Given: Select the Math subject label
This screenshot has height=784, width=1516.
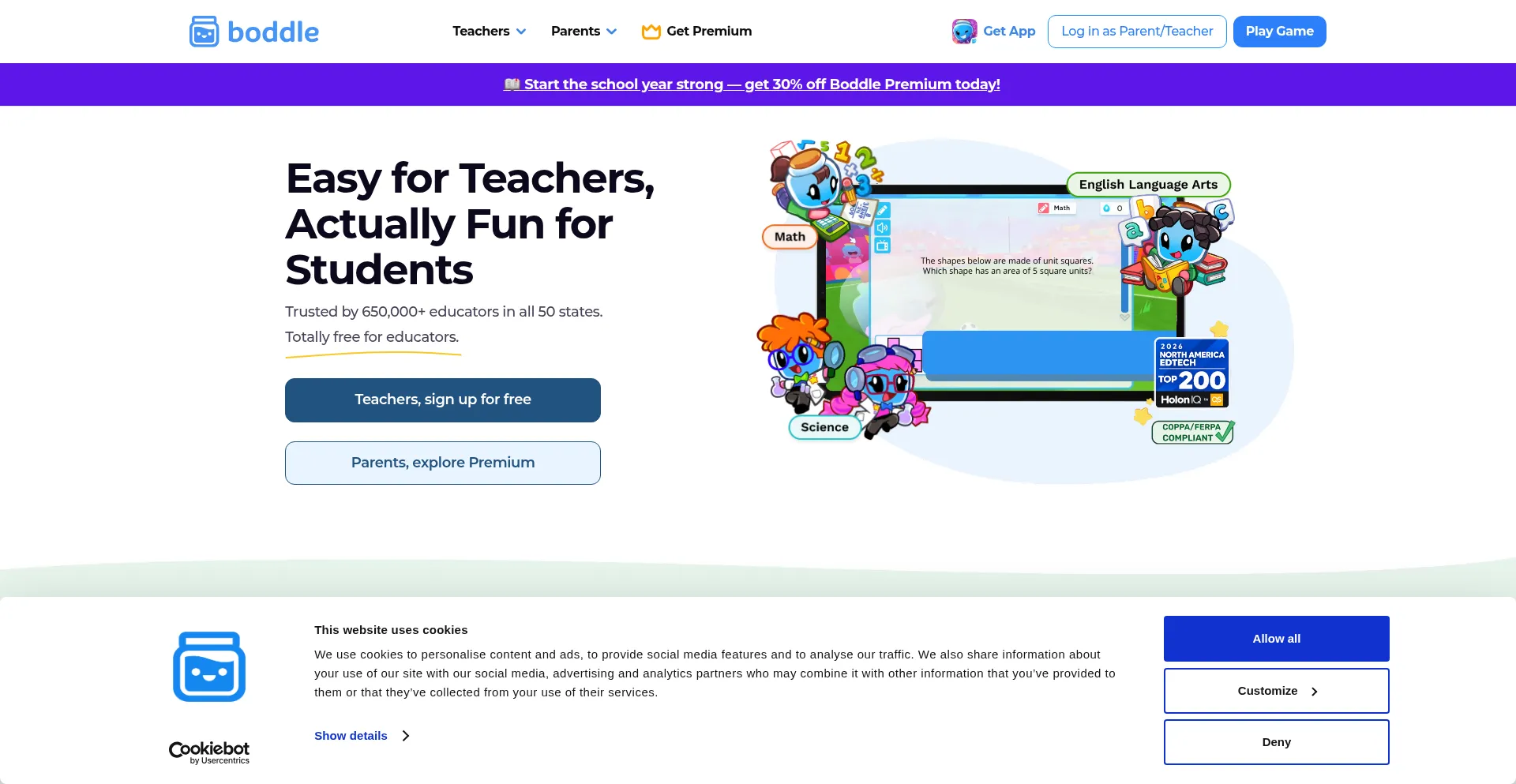Looking at the screenshot, I should pos(790,237).
